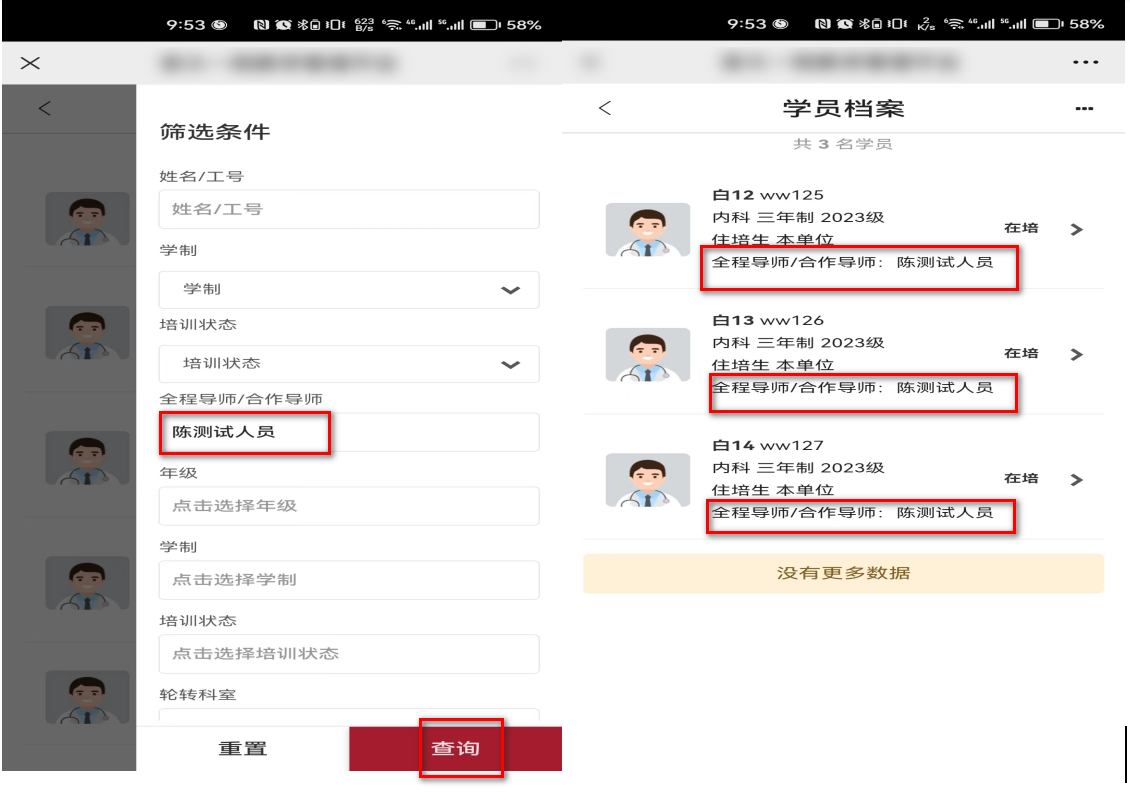Screen dimensions: 1130x801
Task: Close the filter page with X icon
Action: coord(30,63)
